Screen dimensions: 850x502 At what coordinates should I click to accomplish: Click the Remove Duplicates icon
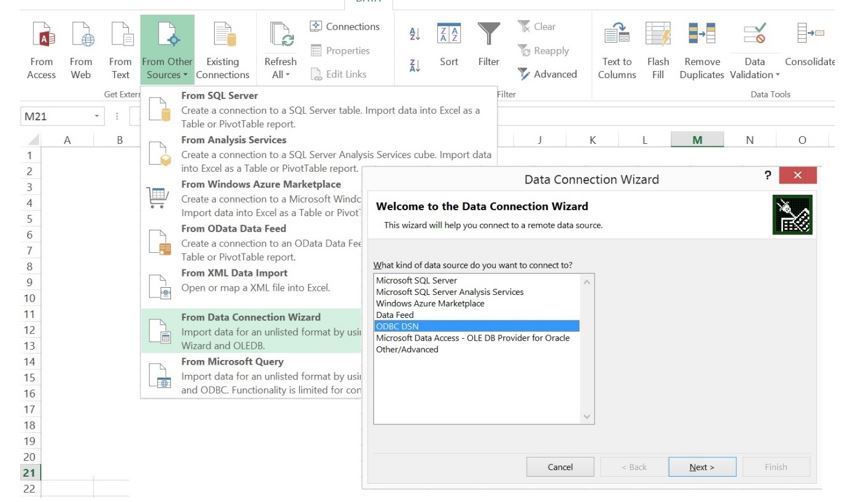pos(701,37)
